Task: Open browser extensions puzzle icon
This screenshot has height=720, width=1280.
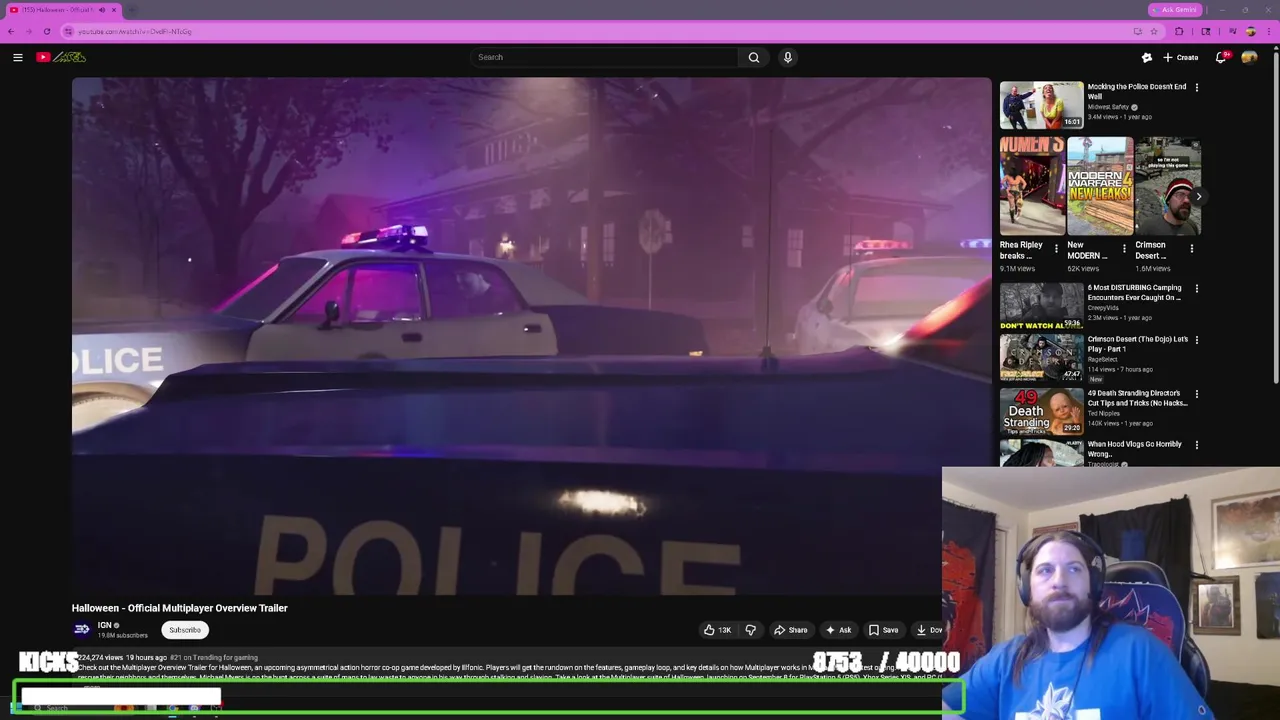Action: pyautogui.click(x=1179, y=31)
